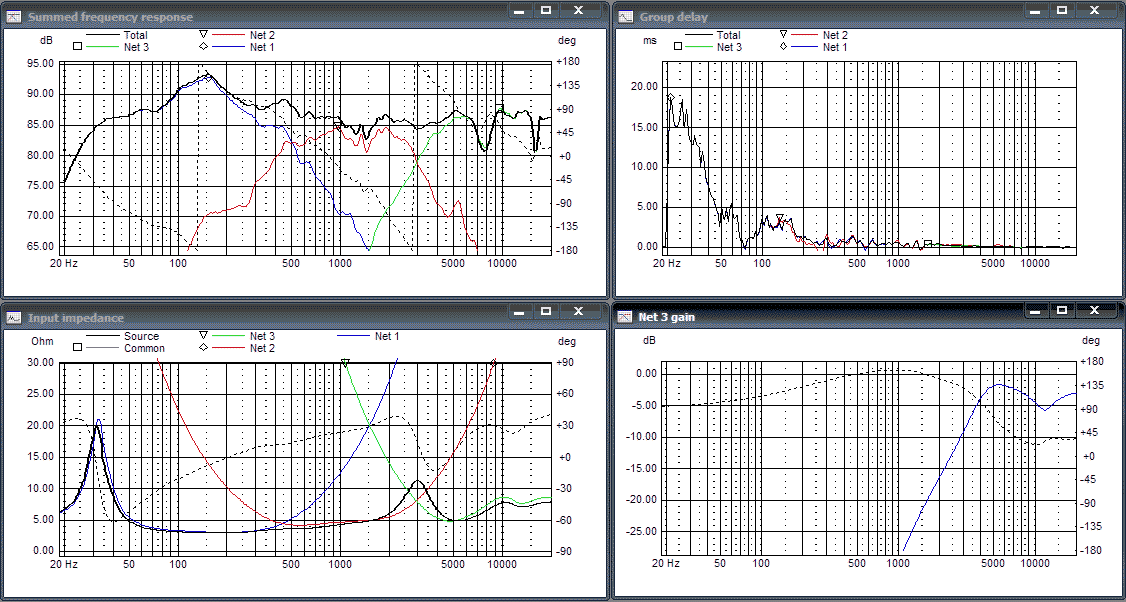Maximize the Summed frequency response window

coord(546,10)
